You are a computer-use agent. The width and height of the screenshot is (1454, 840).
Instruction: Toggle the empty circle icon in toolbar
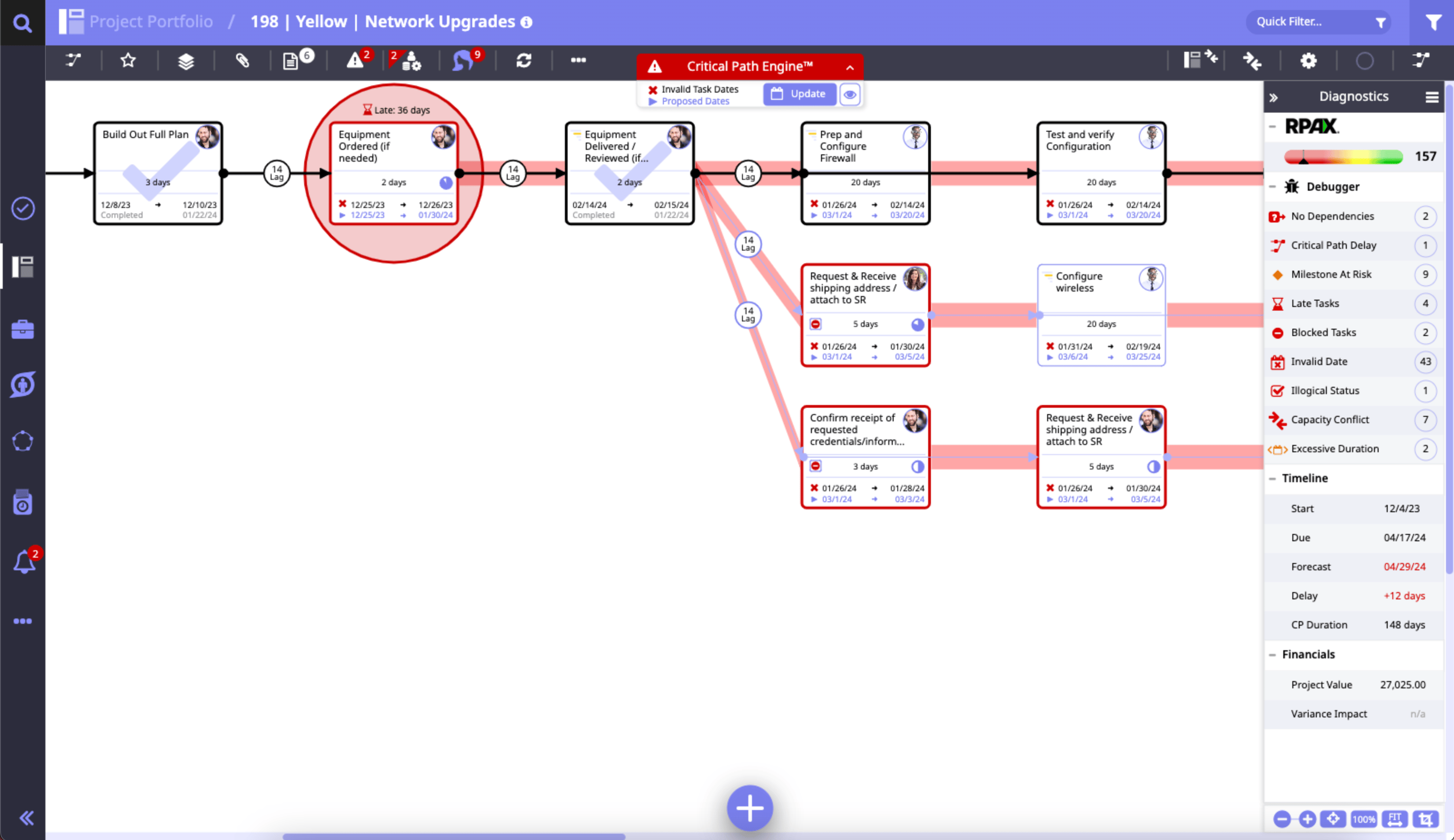pyautogui.click(x=1364, y=60)
